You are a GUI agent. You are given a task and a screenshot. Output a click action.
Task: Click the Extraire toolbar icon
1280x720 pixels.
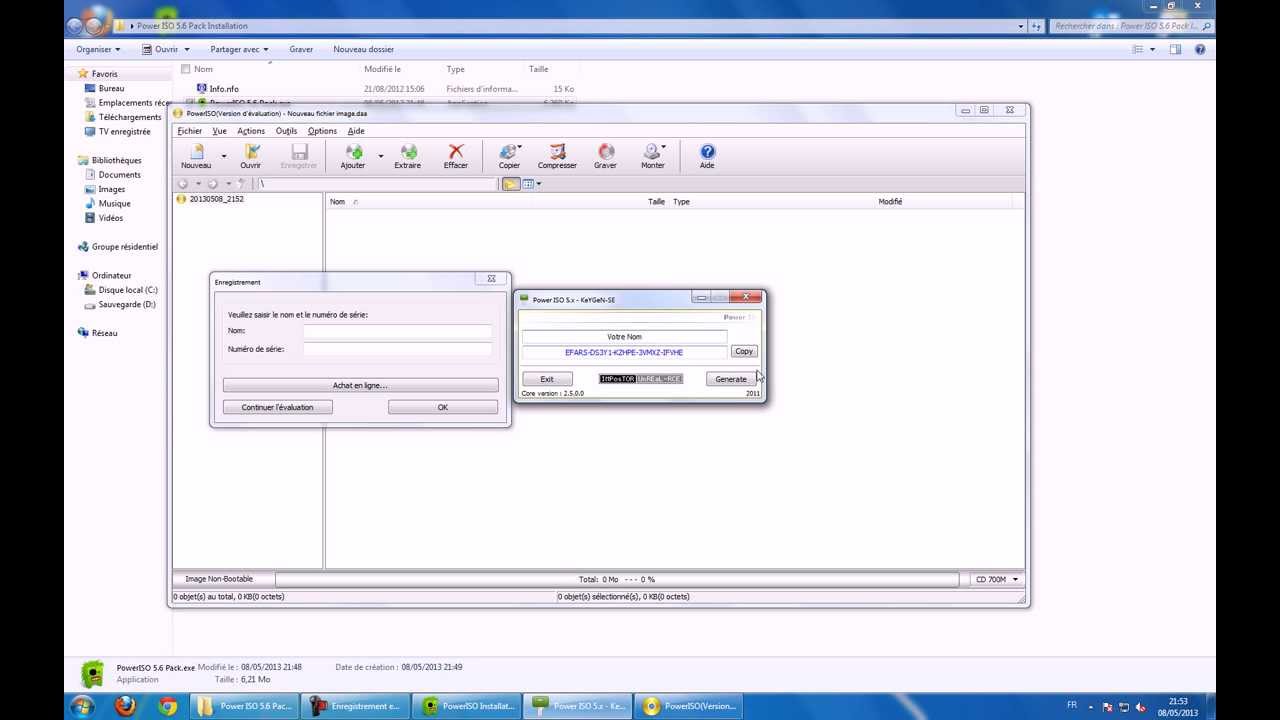(x=407, y=151)
